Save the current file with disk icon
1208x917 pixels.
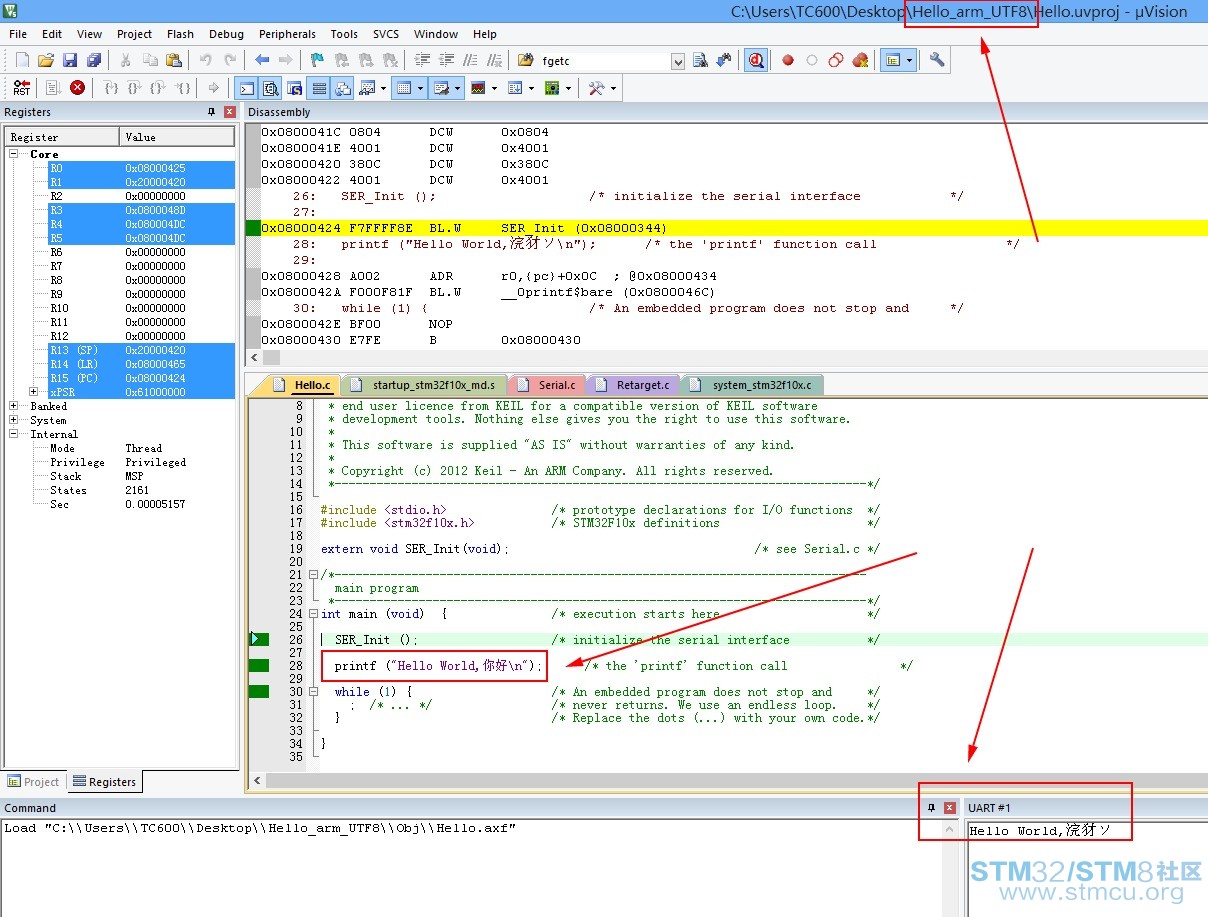70,60
